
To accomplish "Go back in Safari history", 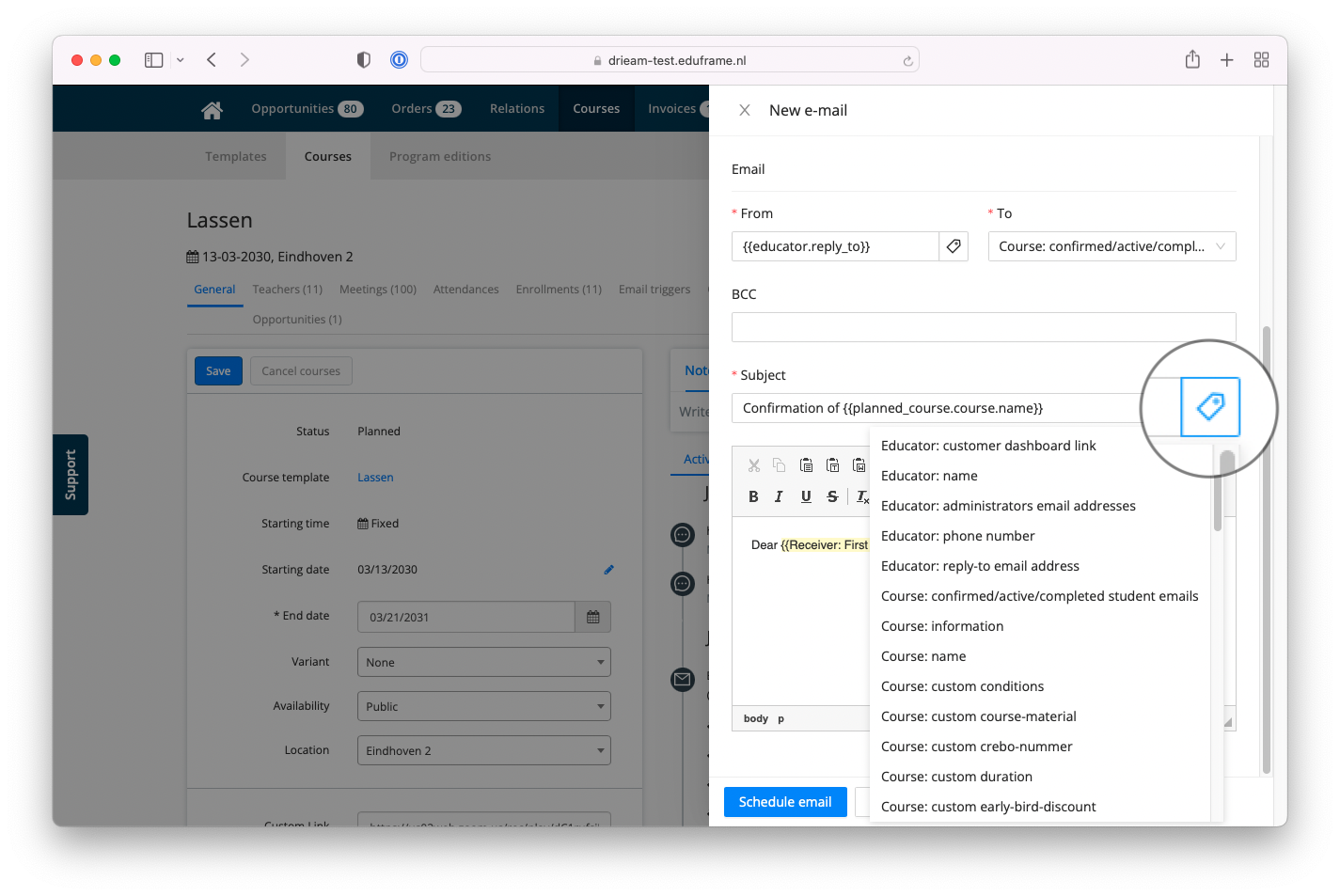I will coord(212,60).
